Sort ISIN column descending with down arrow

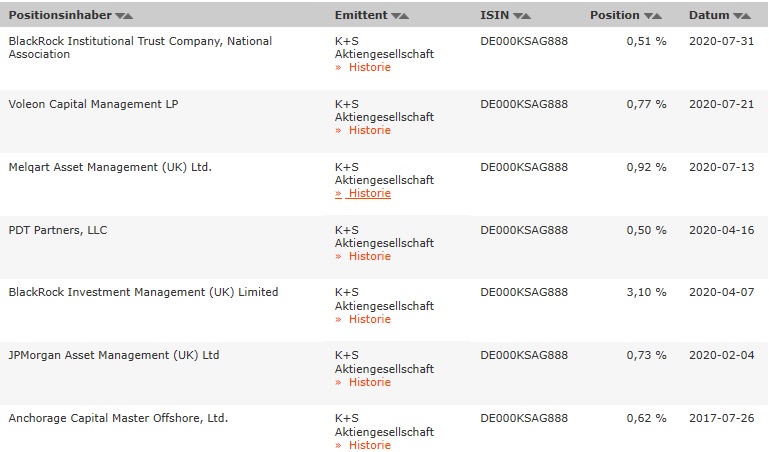tap(516, 16)
